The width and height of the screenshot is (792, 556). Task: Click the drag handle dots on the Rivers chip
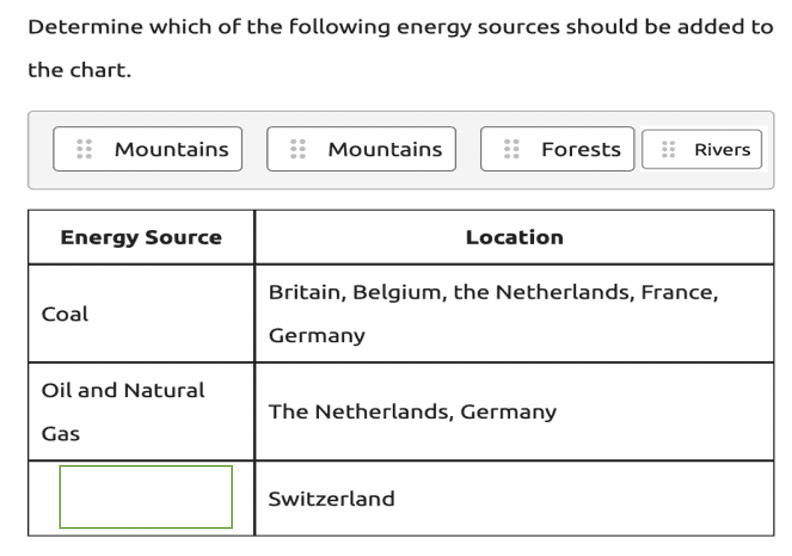(668, 149)
